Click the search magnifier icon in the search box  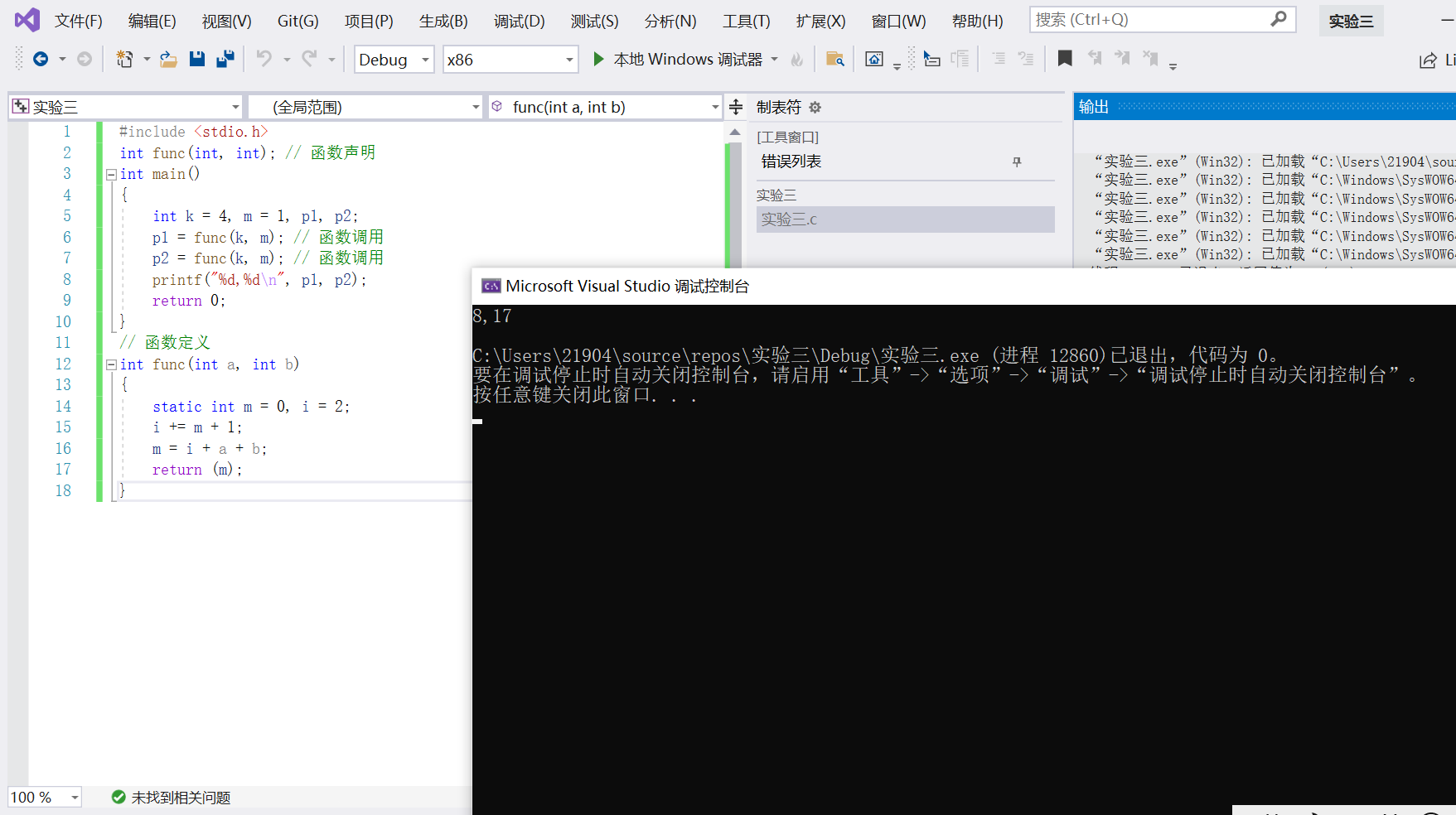pos(1279,18)
